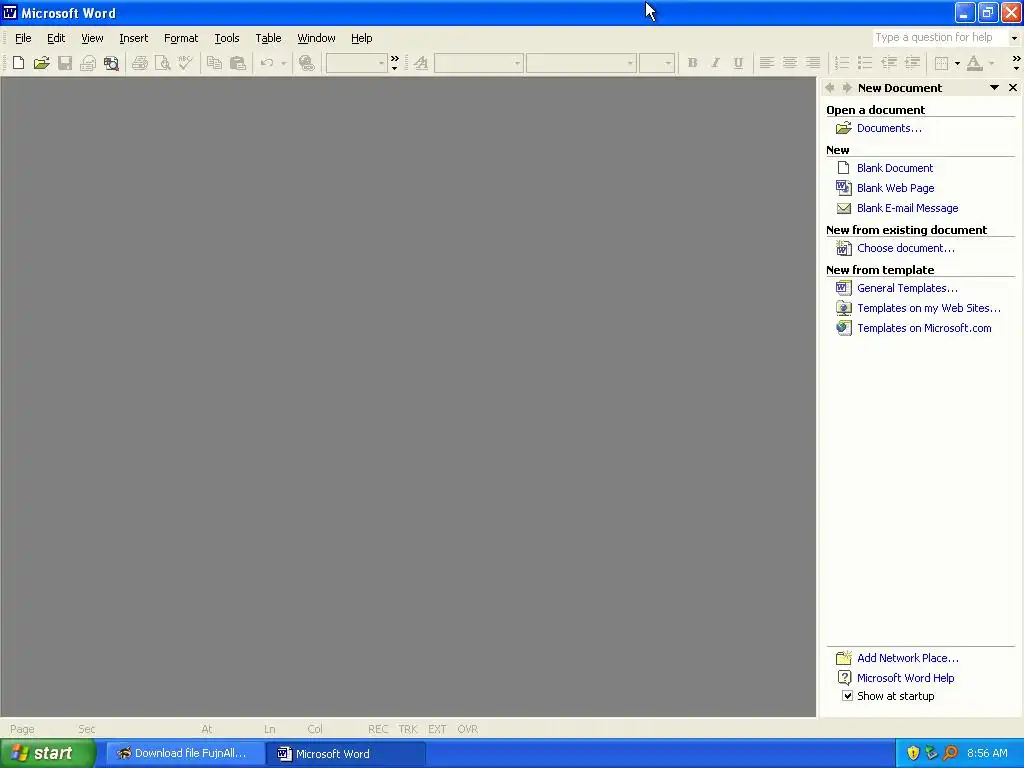Click Add Network Place... link
Viewport: 1024px width, 768px height.
(908, 658)
